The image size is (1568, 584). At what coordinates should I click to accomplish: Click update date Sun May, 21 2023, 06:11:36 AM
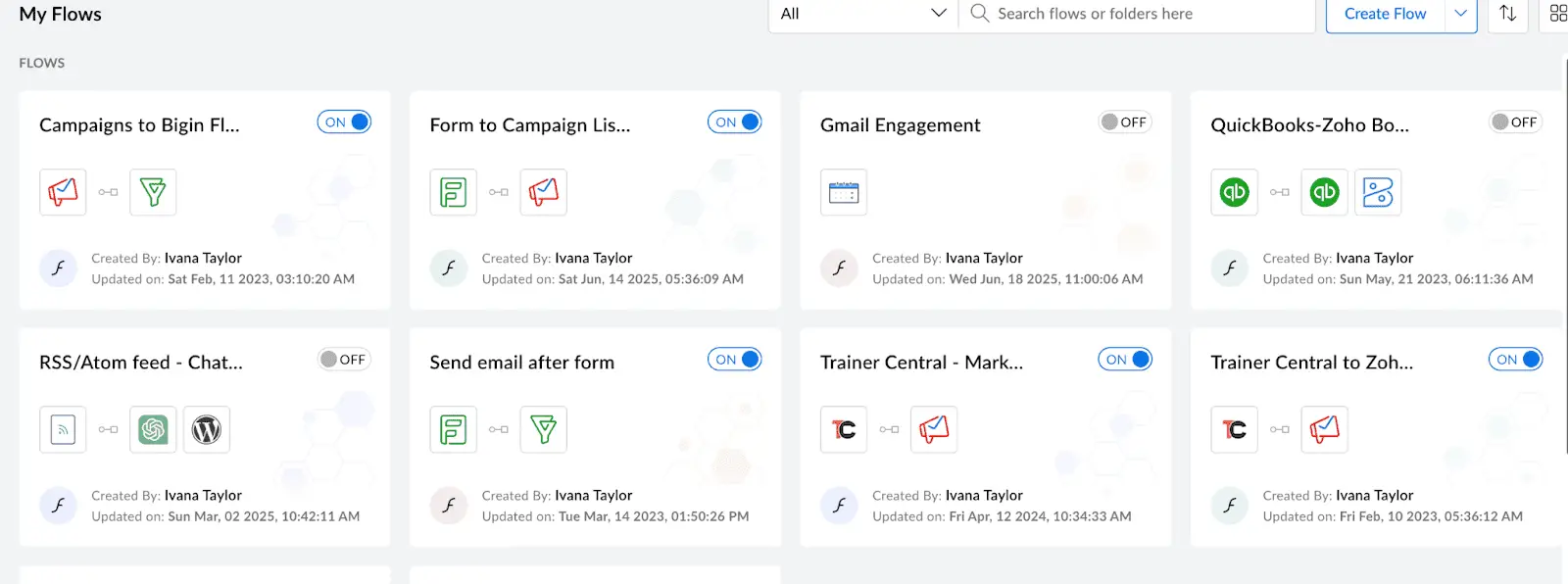[1437, 279]
